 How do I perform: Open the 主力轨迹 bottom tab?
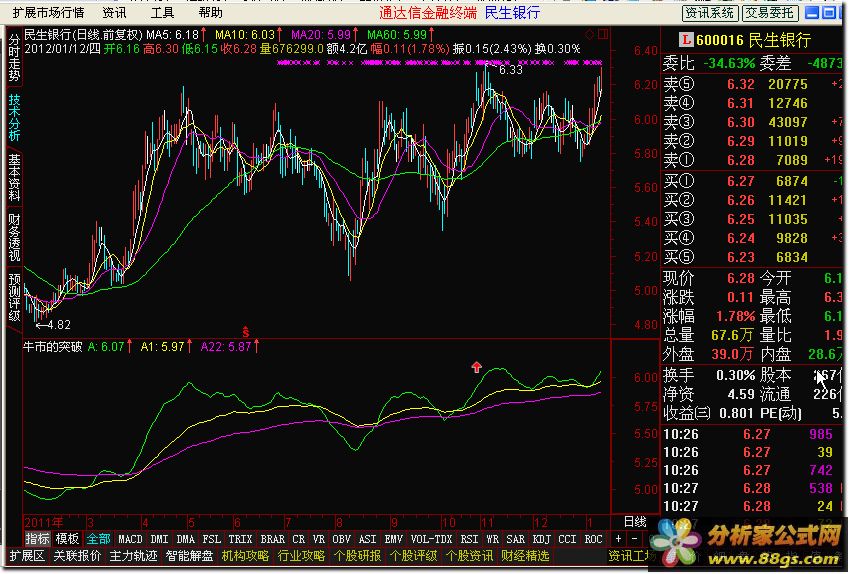tap(133, 556)
